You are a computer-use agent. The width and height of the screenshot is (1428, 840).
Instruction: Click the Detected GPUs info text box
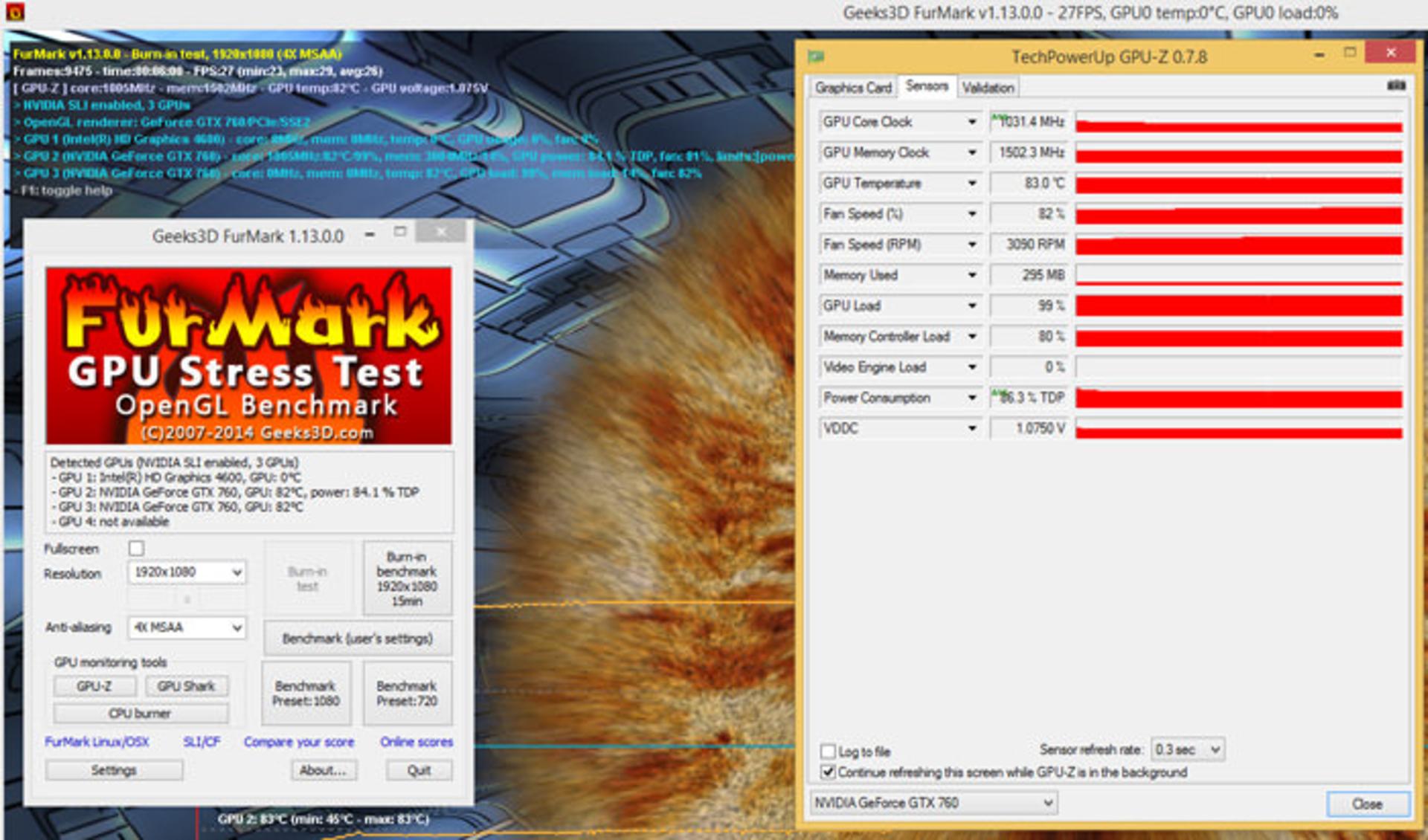[249, 491]
